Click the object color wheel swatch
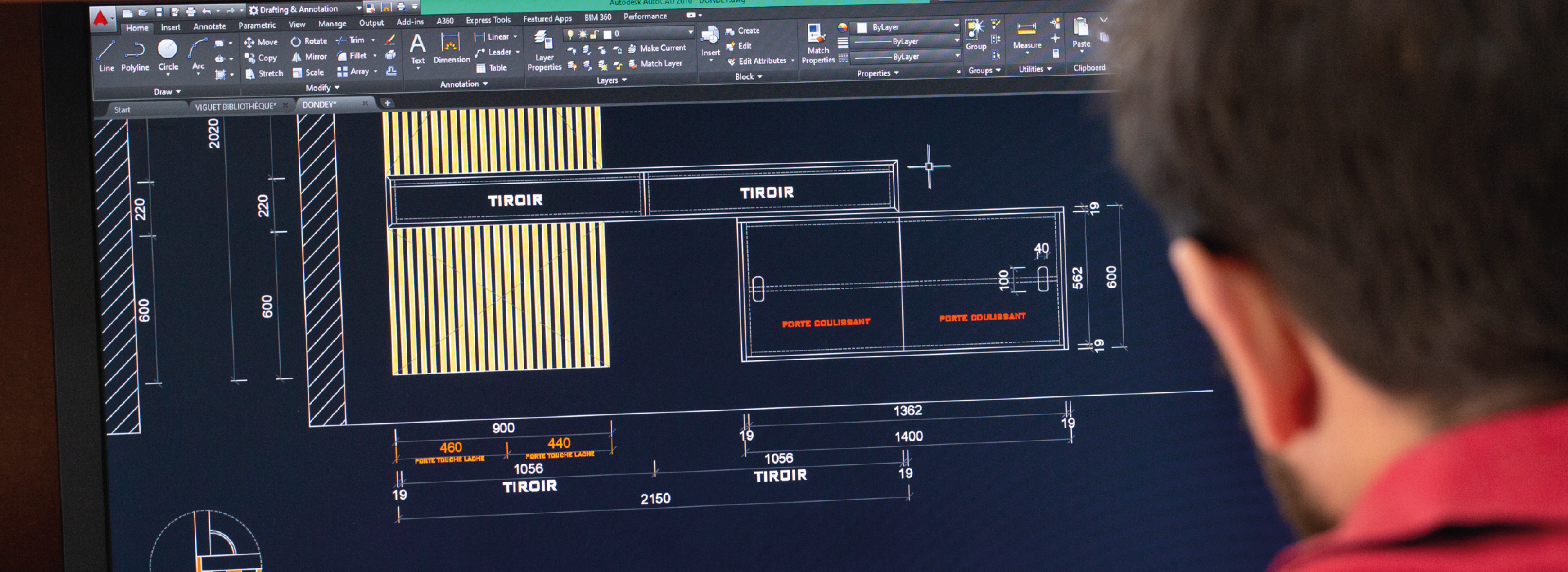Screen dimensions: 1568x572 click(842, 27)
